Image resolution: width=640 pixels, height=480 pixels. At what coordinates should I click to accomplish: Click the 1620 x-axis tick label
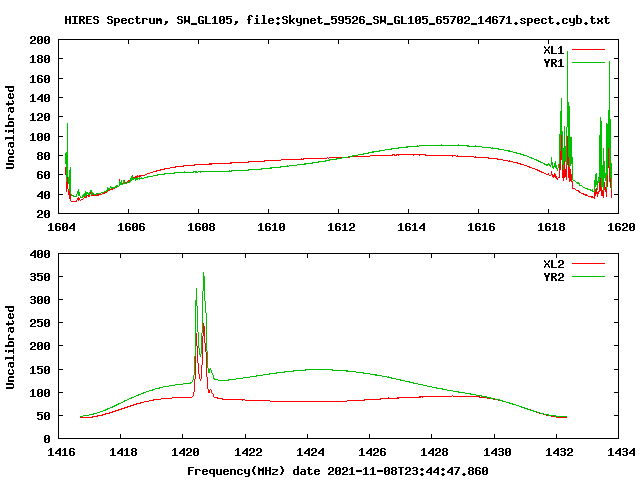click(x=621, y=227)
